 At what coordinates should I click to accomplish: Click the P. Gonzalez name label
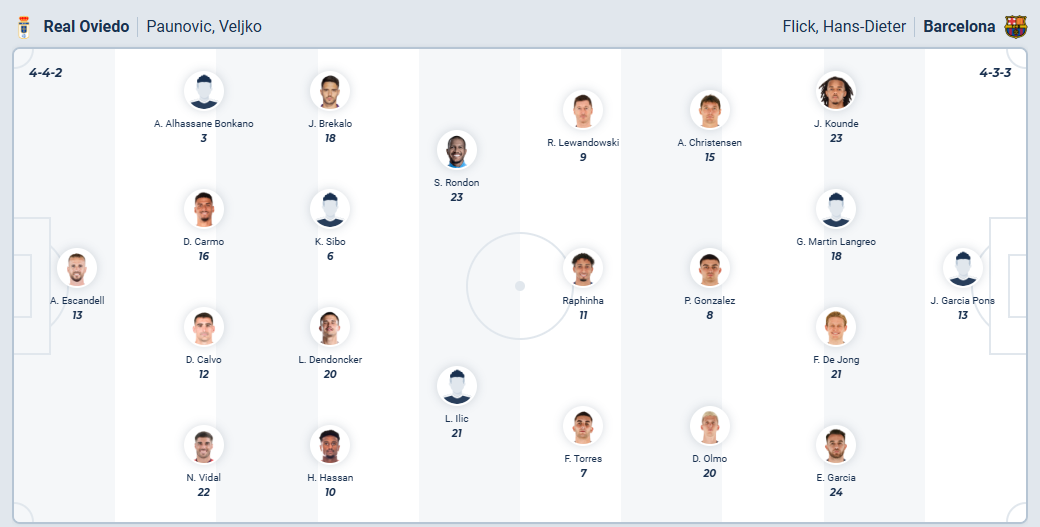coord(710,300)
